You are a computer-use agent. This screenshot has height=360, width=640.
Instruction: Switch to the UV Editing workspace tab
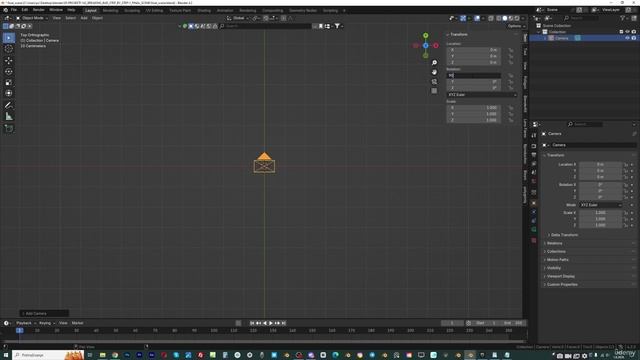coord(154,11)
